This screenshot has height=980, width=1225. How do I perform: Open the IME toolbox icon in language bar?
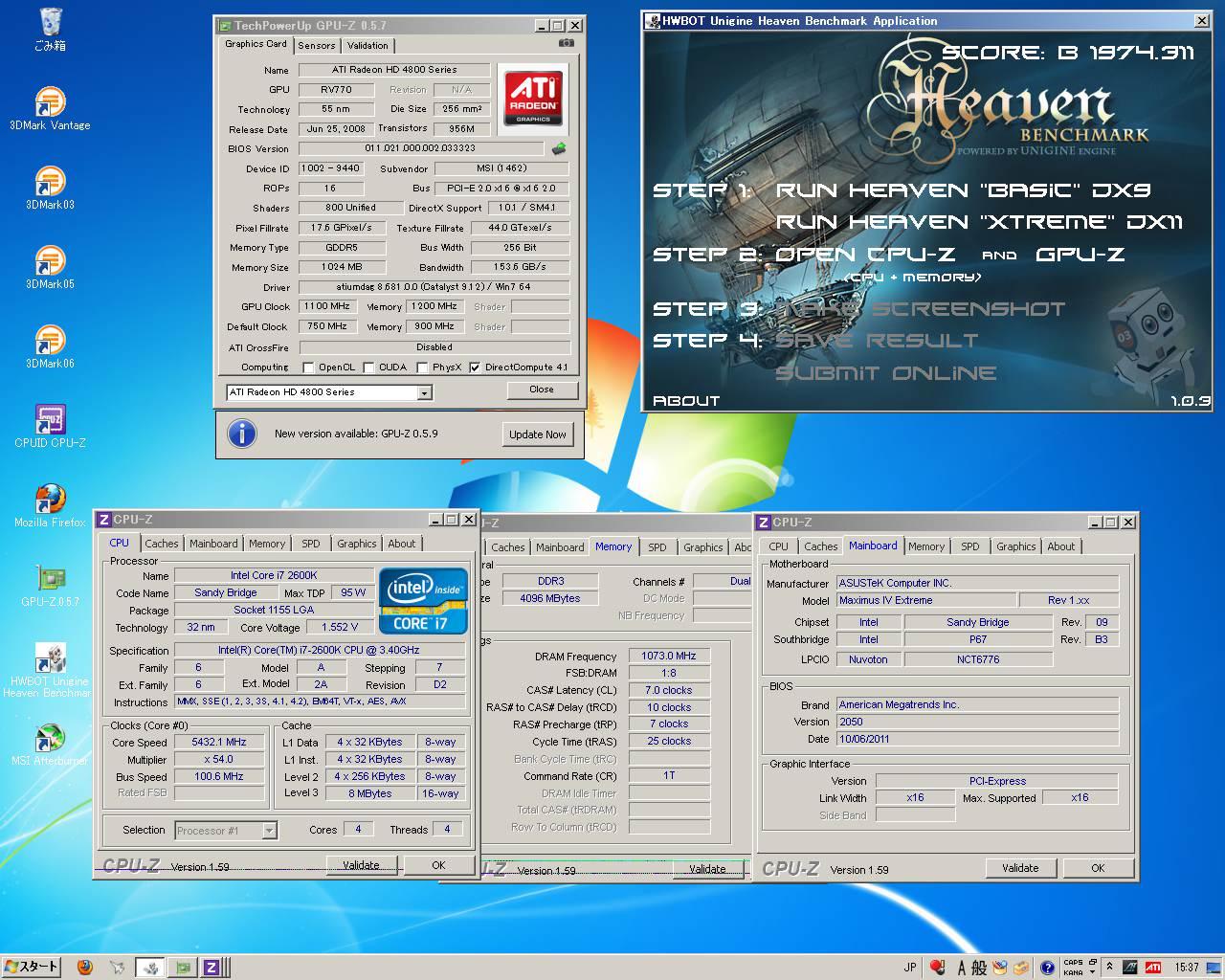coord(1021,968)
